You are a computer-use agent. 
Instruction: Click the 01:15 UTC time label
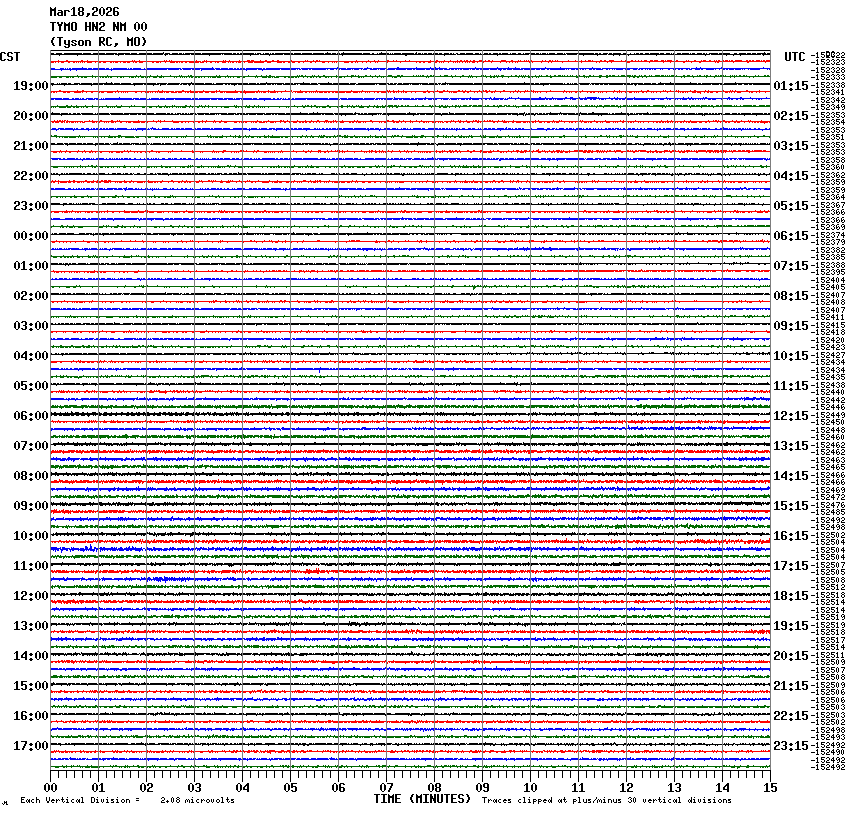point(791,86)
